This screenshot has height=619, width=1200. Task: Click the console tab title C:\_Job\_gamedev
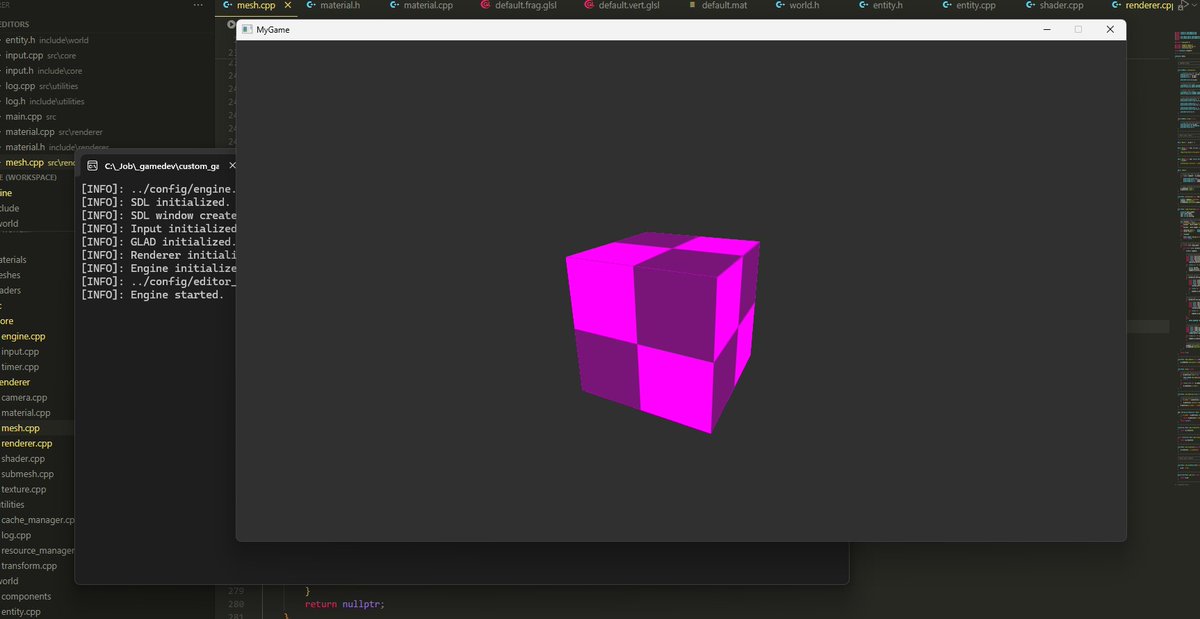click(161, 166)
